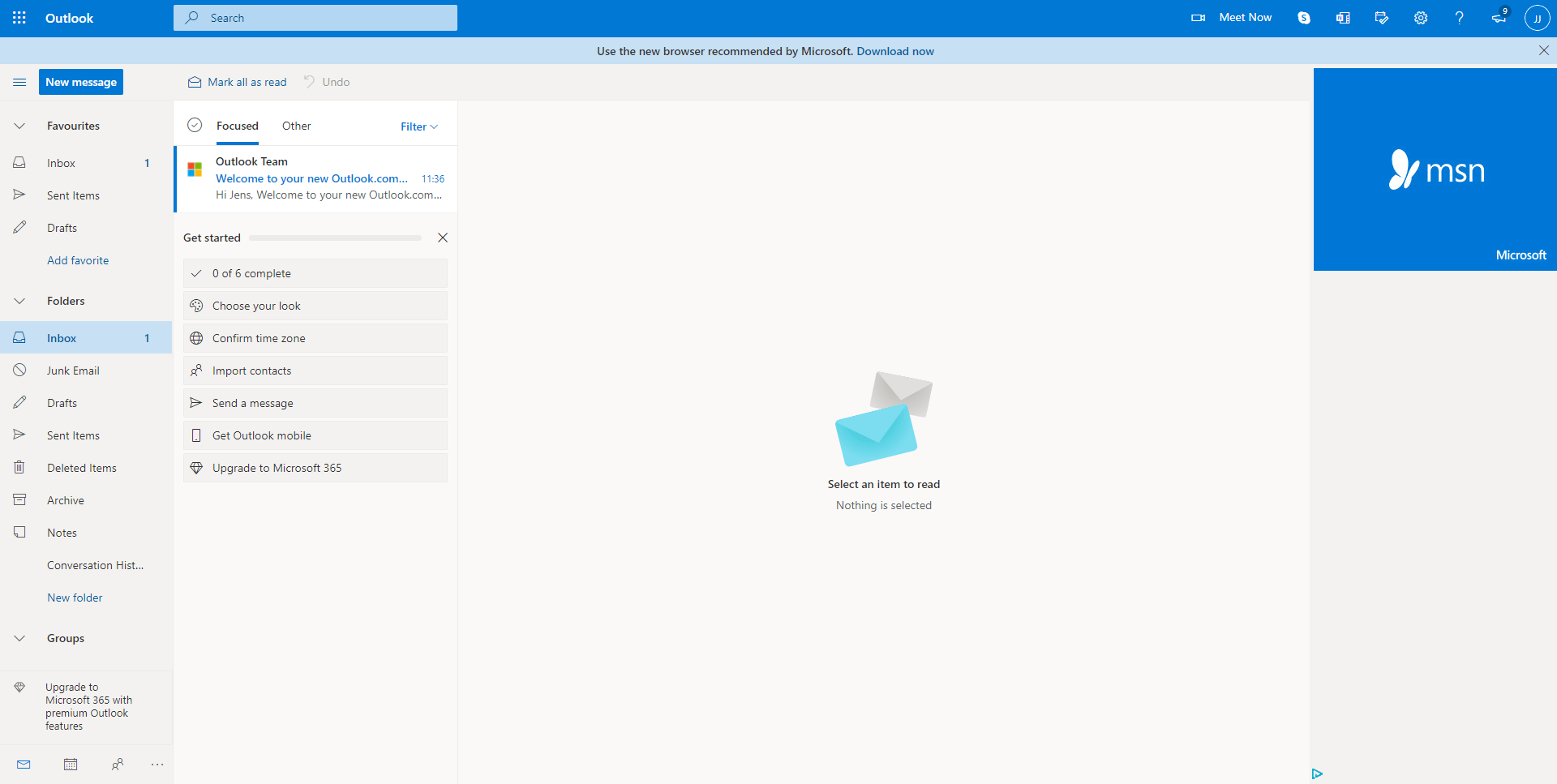Start a Meet Now video call
1557x784 pixels.
pos(1231,18)
